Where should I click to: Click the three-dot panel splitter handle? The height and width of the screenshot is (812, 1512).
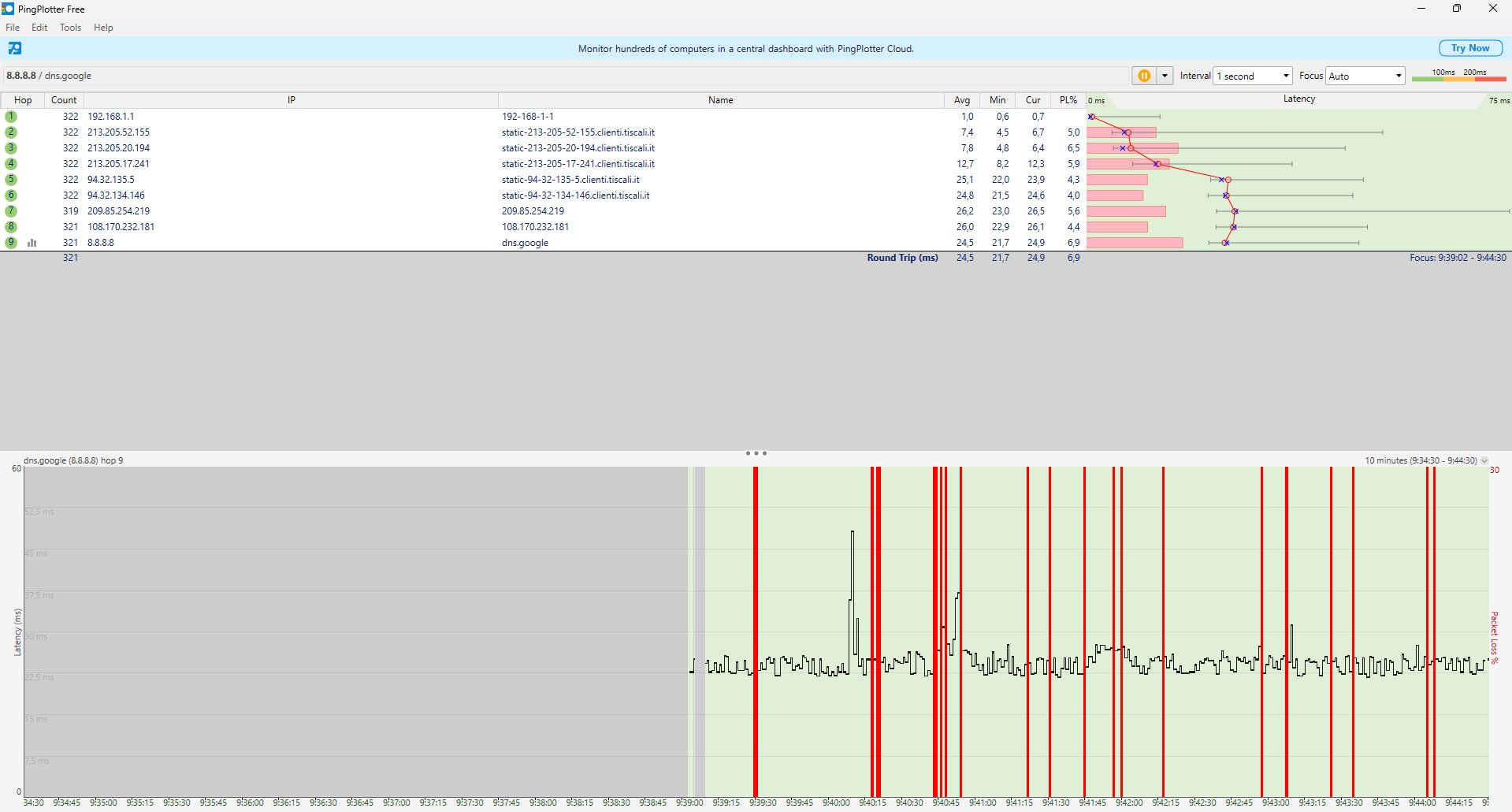pos(756,453)
